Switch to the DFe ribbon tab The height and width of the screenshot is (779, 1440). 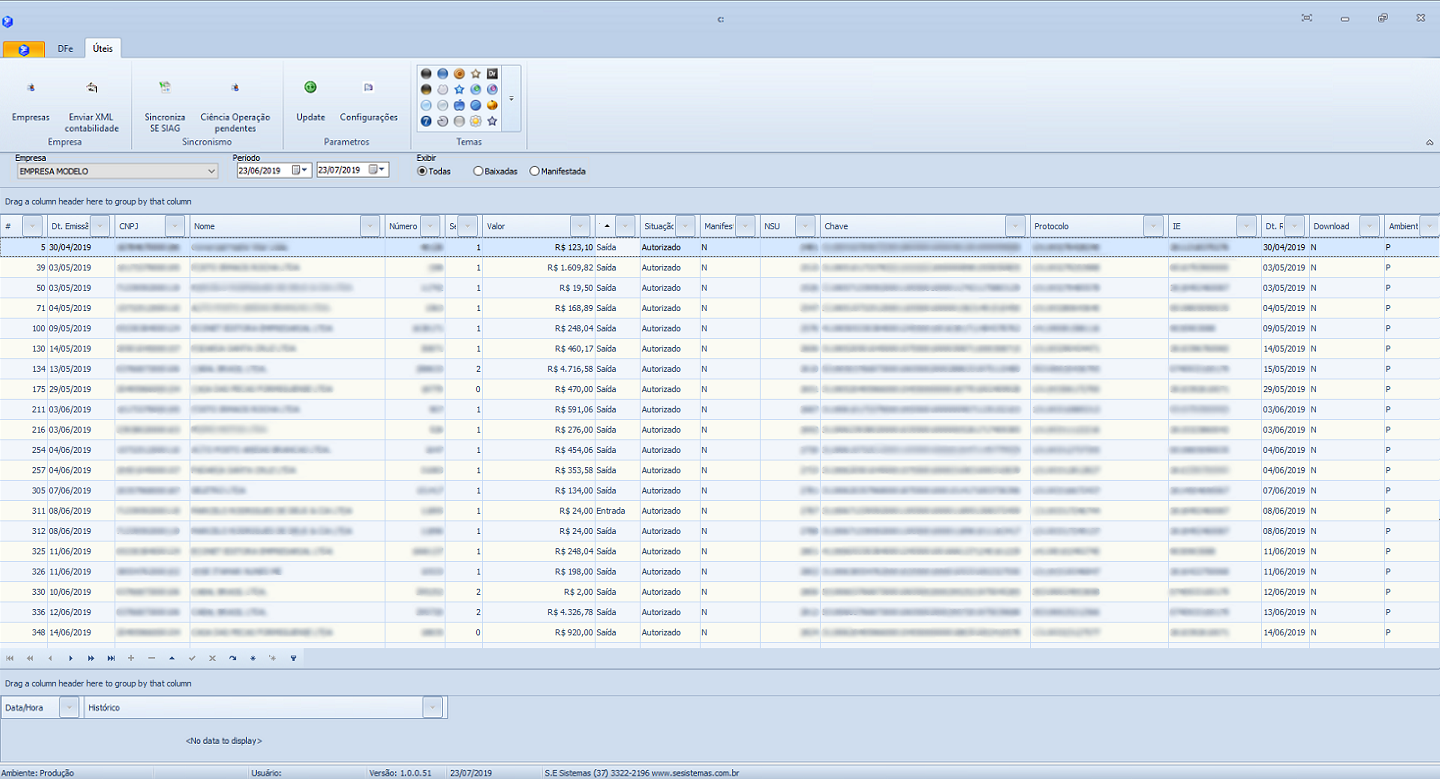click(x=65, y=48)
